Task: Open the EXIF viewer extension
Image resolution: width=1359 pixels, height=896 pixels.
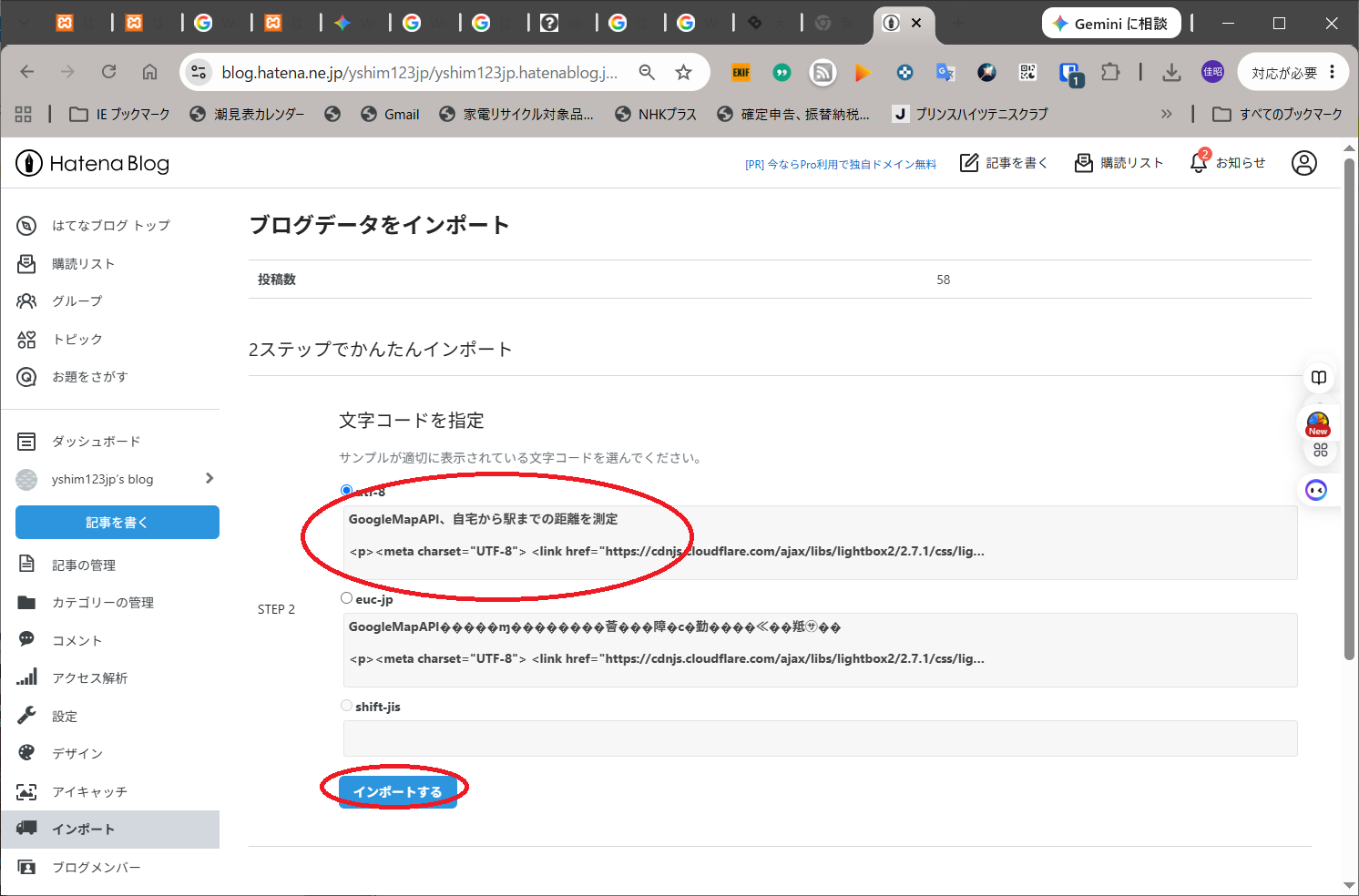Action: pos(741,72)
